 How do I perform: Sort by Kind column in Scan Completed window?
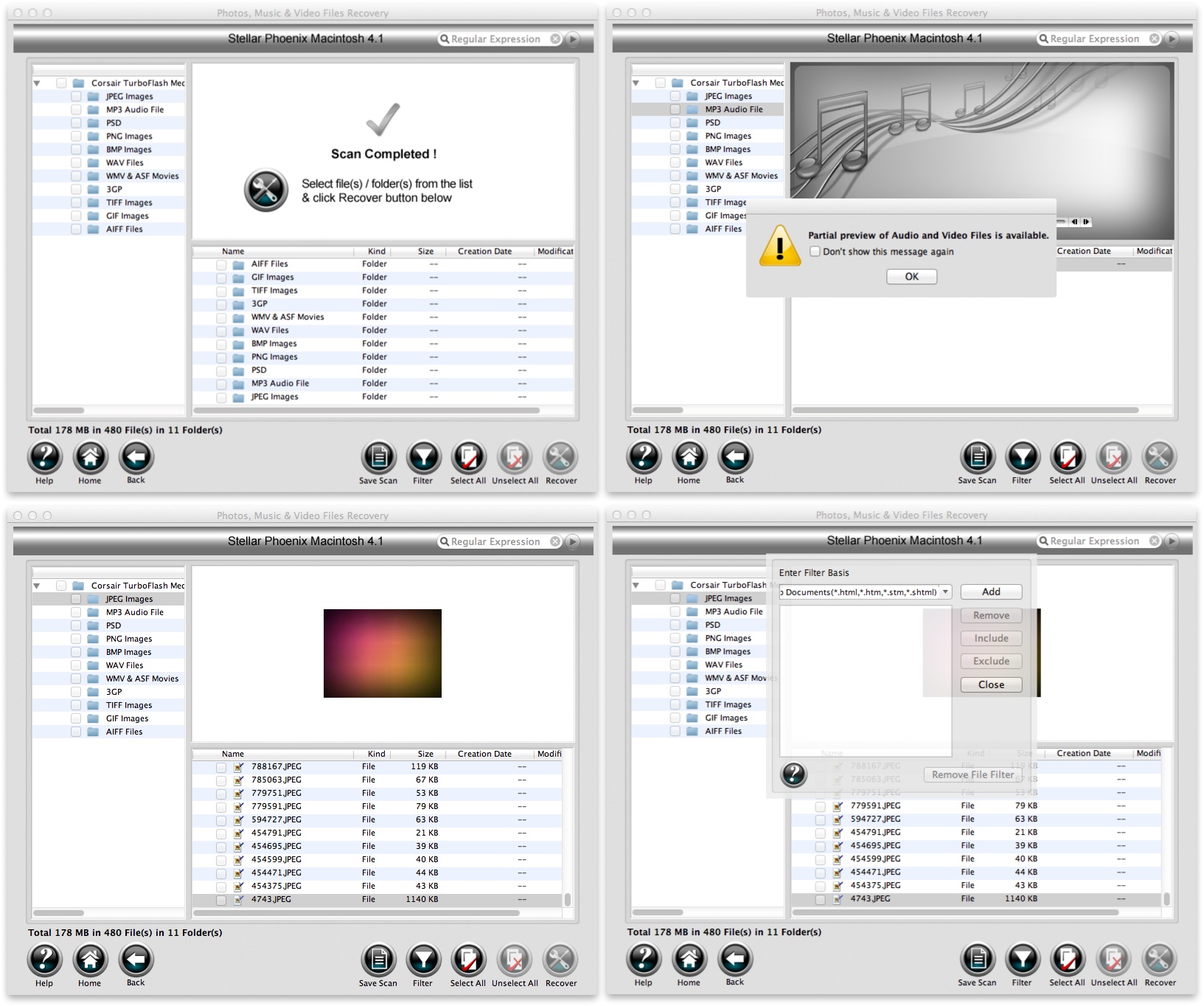(376, 251)
